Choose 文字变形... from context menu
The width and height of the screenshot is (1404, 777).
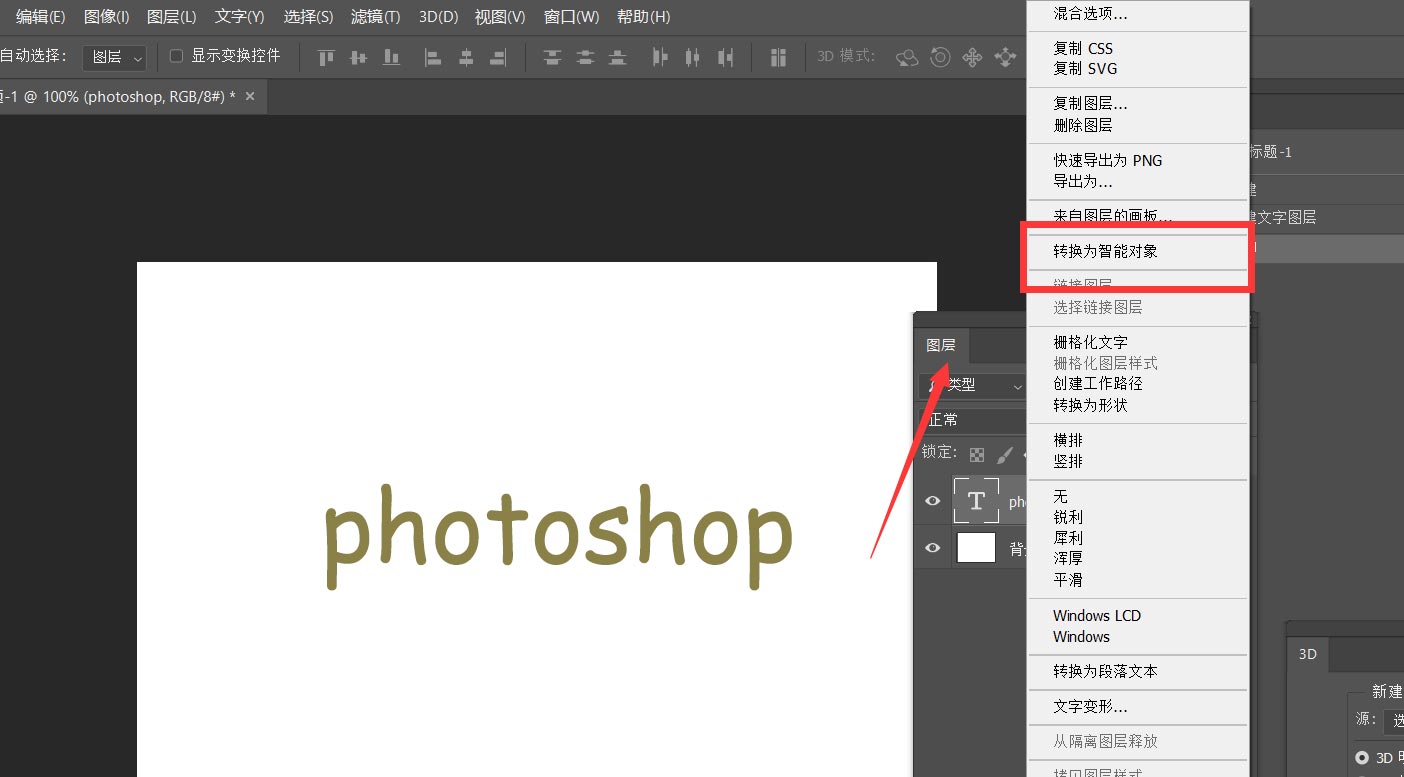click(1138, 707)
